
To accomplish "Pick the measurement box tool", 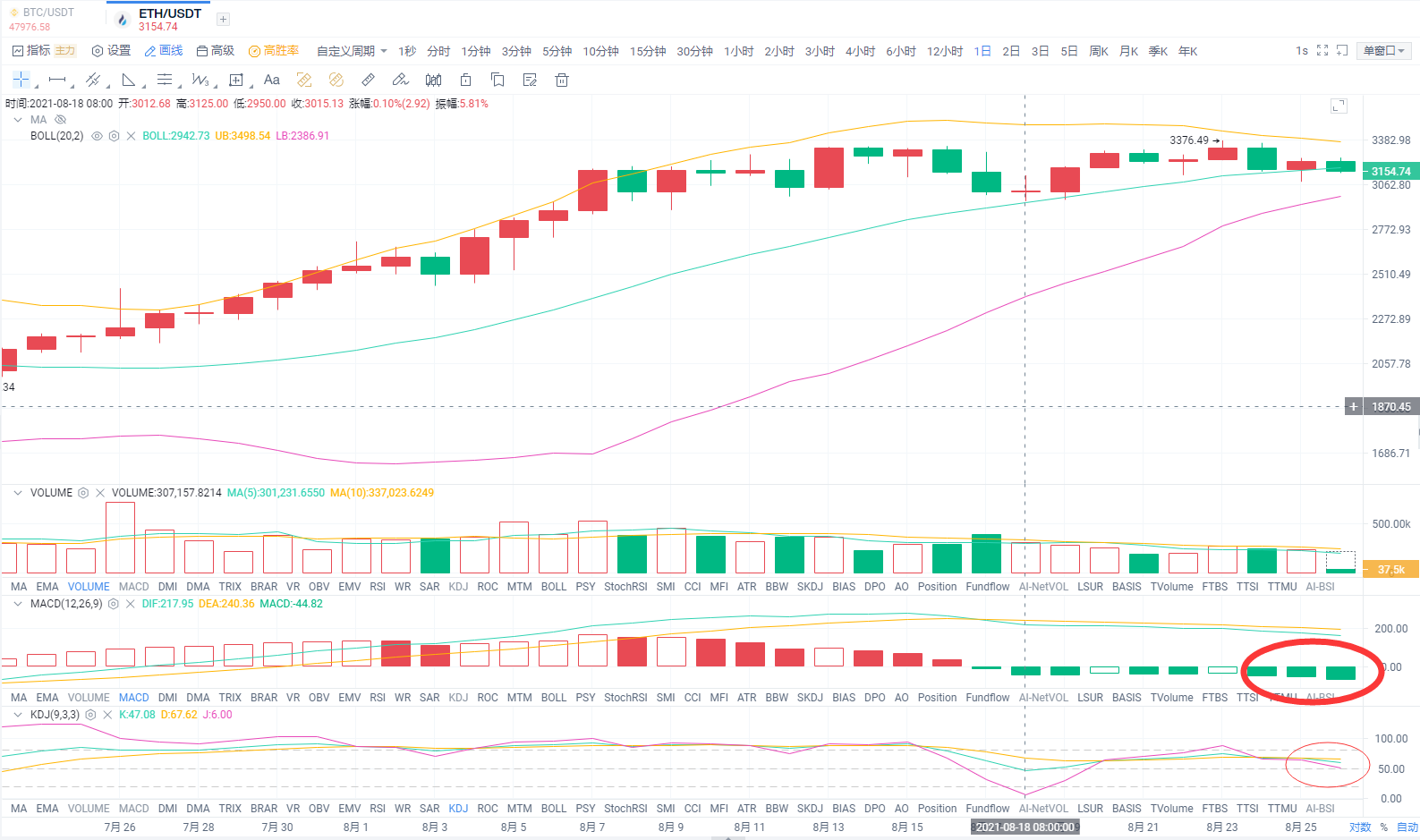I will [x=236, y=80].
